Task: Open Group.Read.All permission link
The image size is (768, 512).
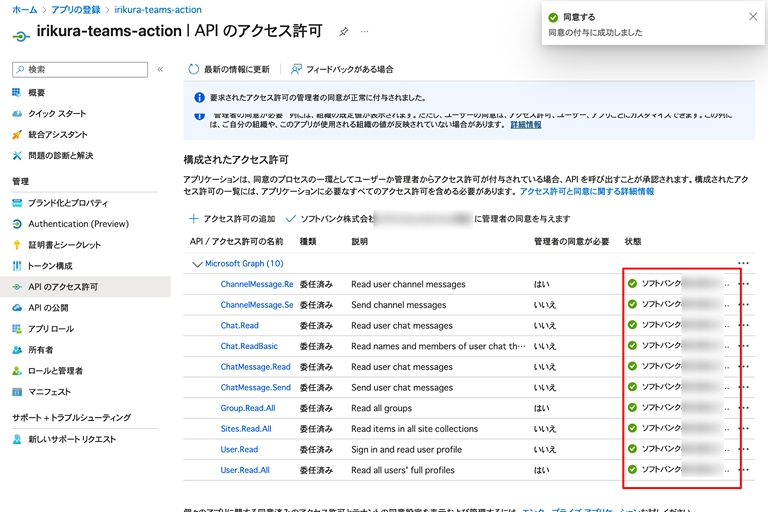Action: point(248,408)
